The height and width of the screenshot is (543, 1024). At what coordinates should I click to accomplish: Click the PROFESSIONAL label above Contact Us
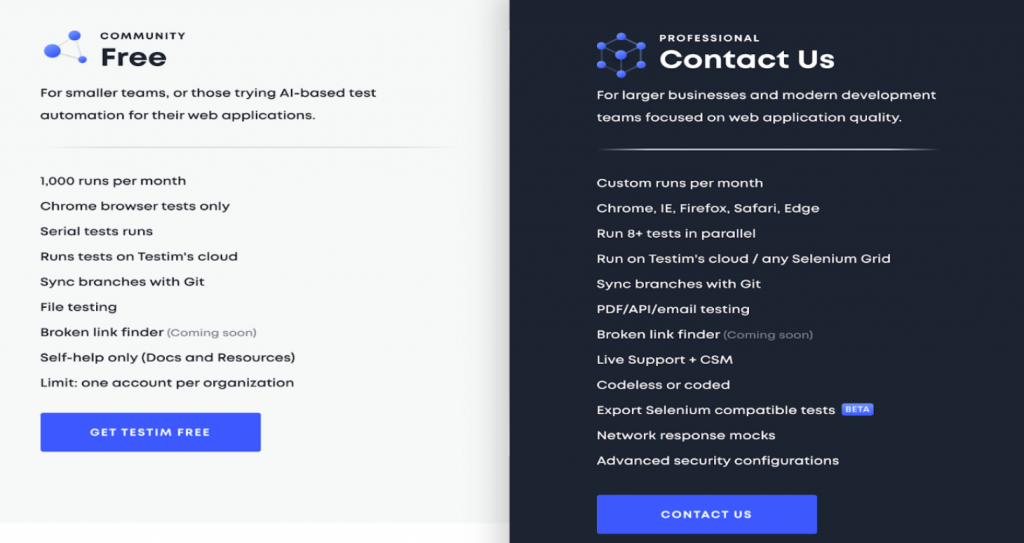pyautogui.click(x=709, y=39)
